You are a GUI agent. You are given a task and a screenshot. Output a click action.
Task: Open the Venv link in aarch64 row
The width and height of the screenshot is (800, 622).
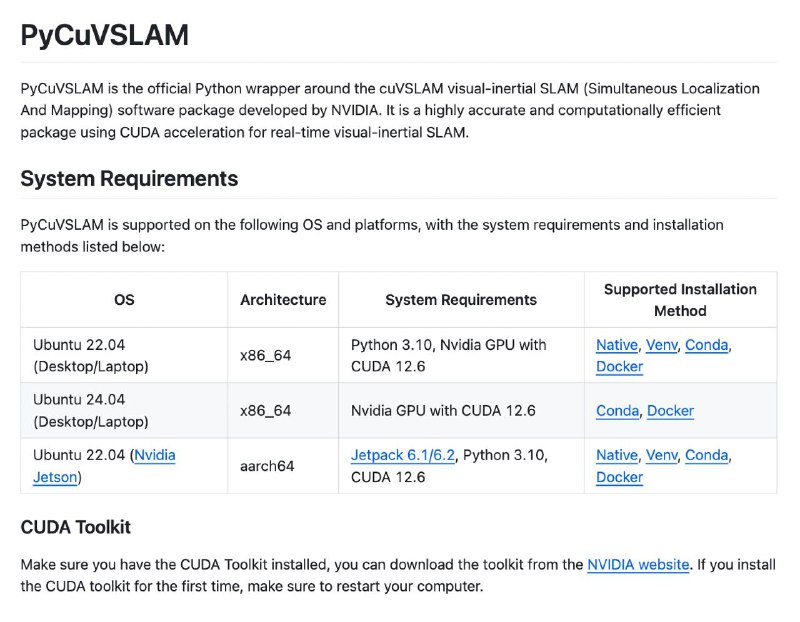pyautogui.click(x=662, y=455)
